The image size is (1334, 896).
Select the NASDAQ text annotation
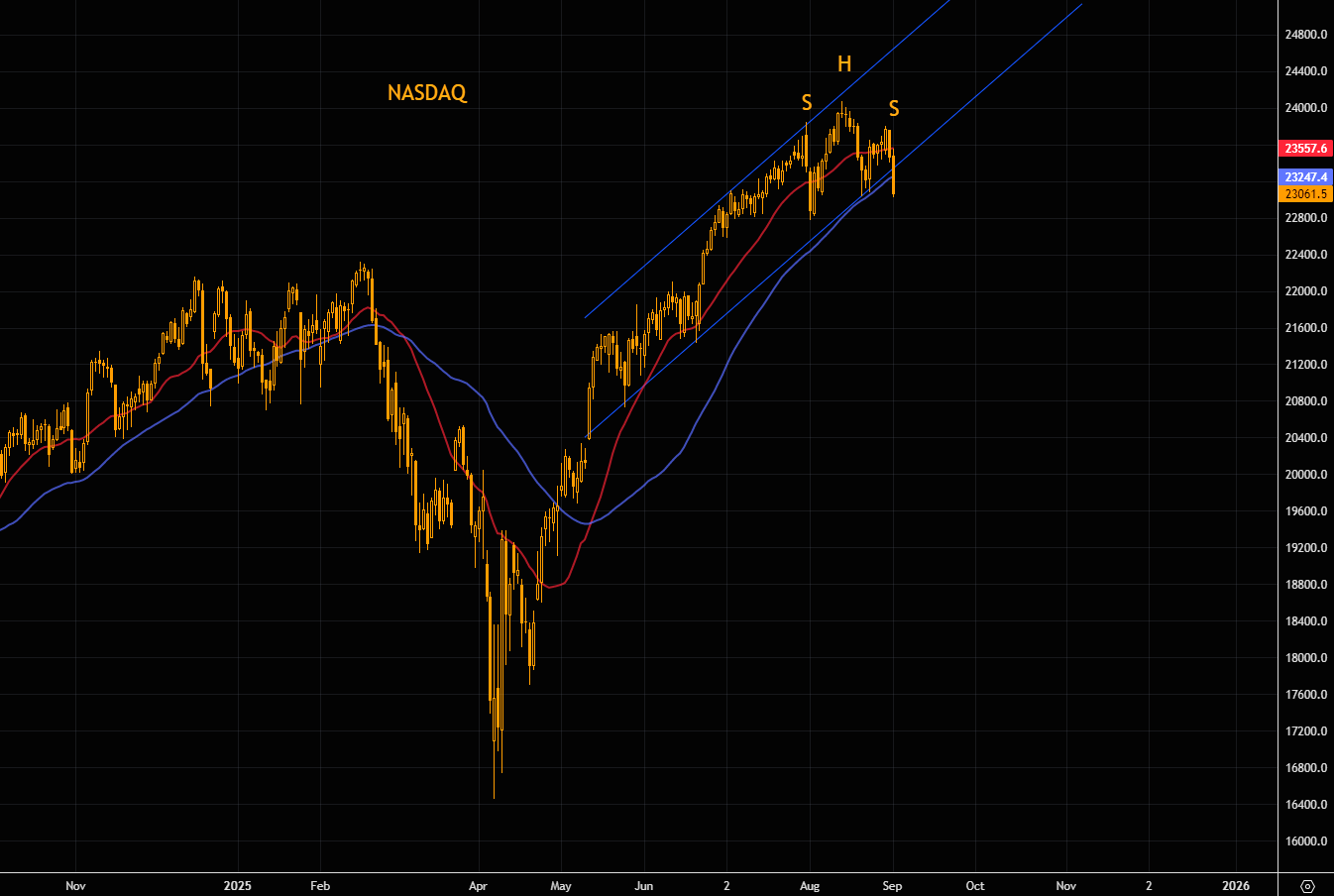tap(427, 93)
